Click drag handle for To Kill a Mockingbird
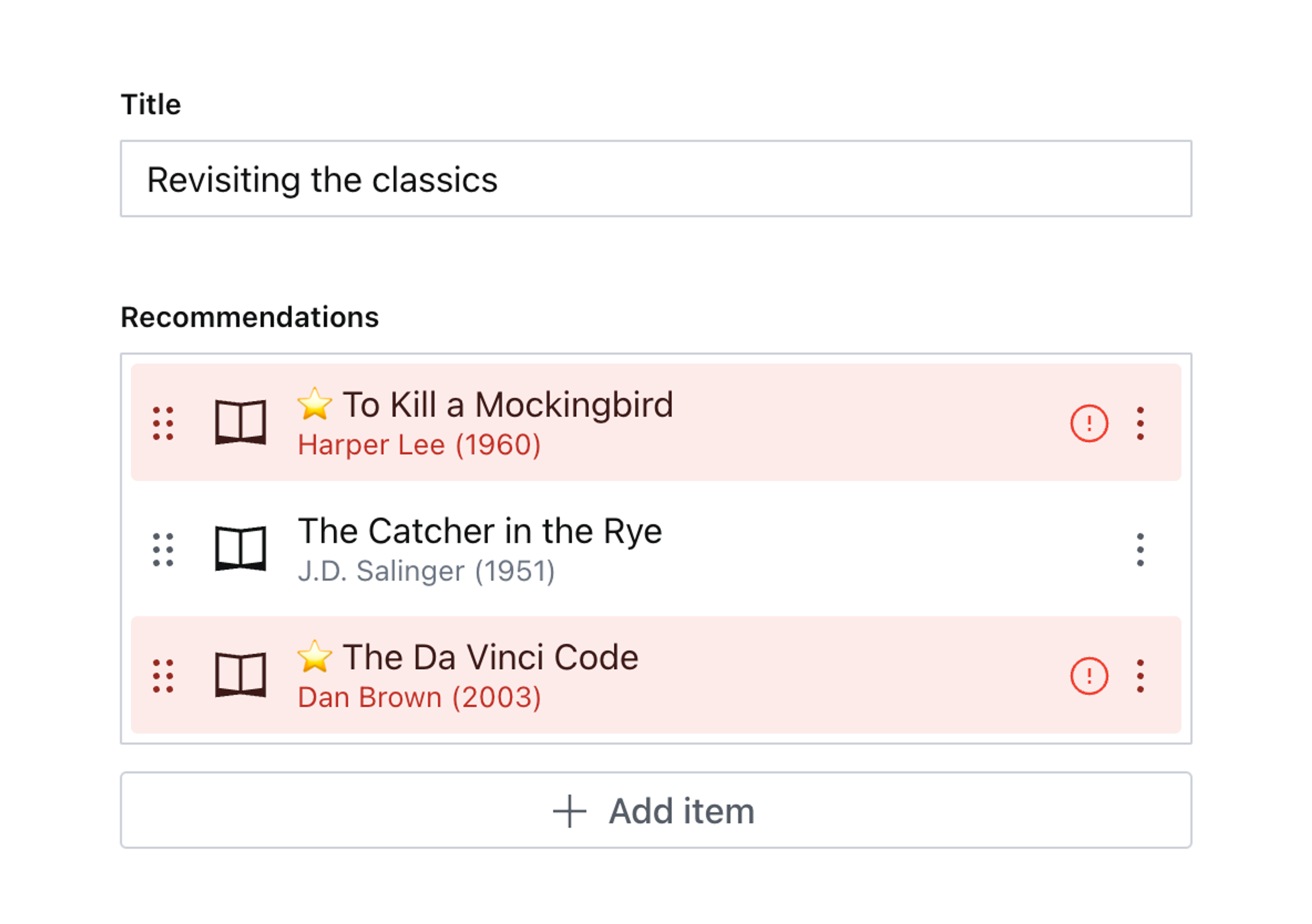Image resolution: width=1312 pixels, height=924 pixels. [x=163, y=424]
